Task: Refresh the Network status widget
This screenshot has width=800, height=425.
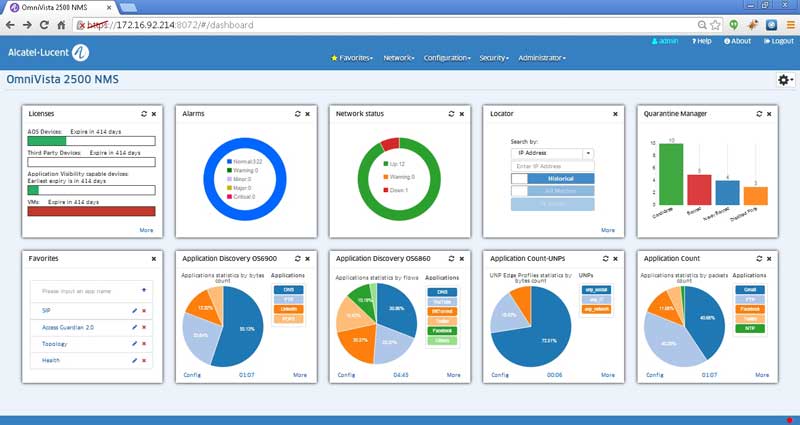Action: tap(451, 114)
